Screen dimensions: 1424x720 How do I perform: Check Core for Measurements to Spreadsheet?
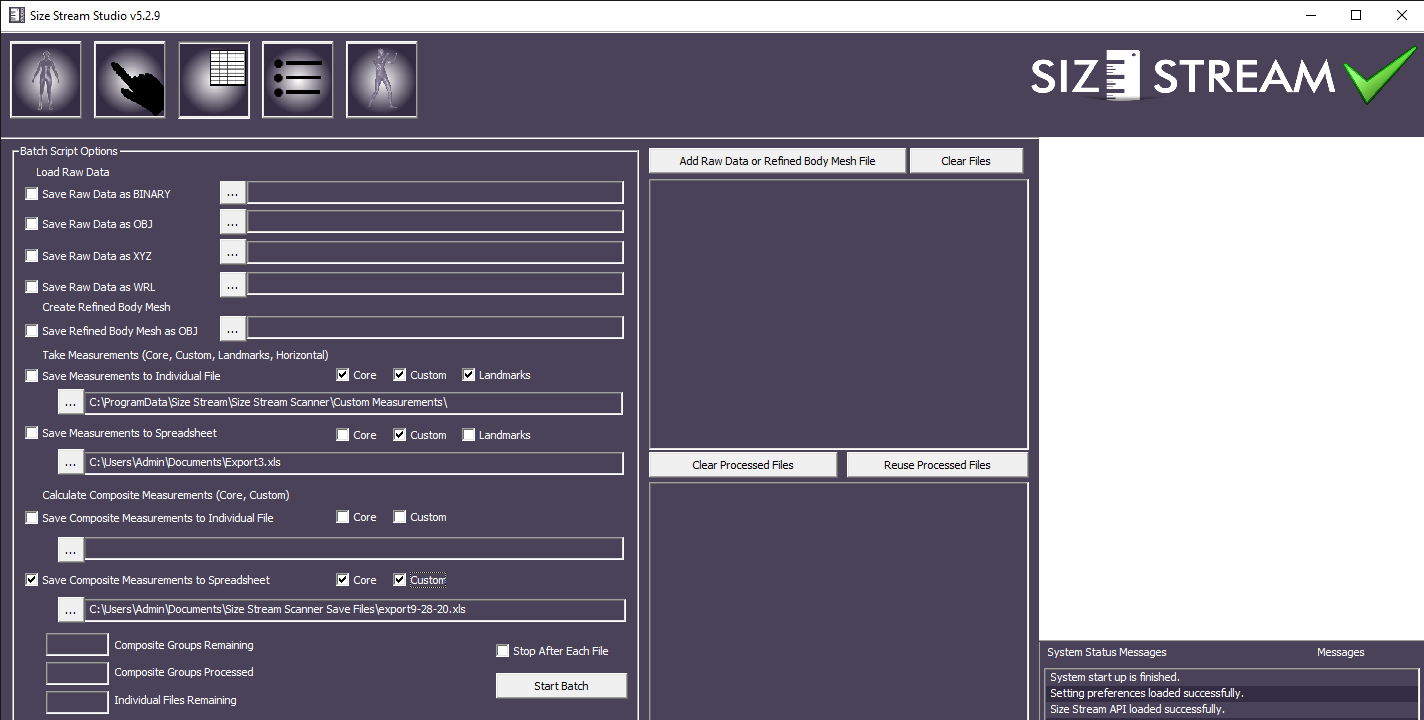pos(343,435)
